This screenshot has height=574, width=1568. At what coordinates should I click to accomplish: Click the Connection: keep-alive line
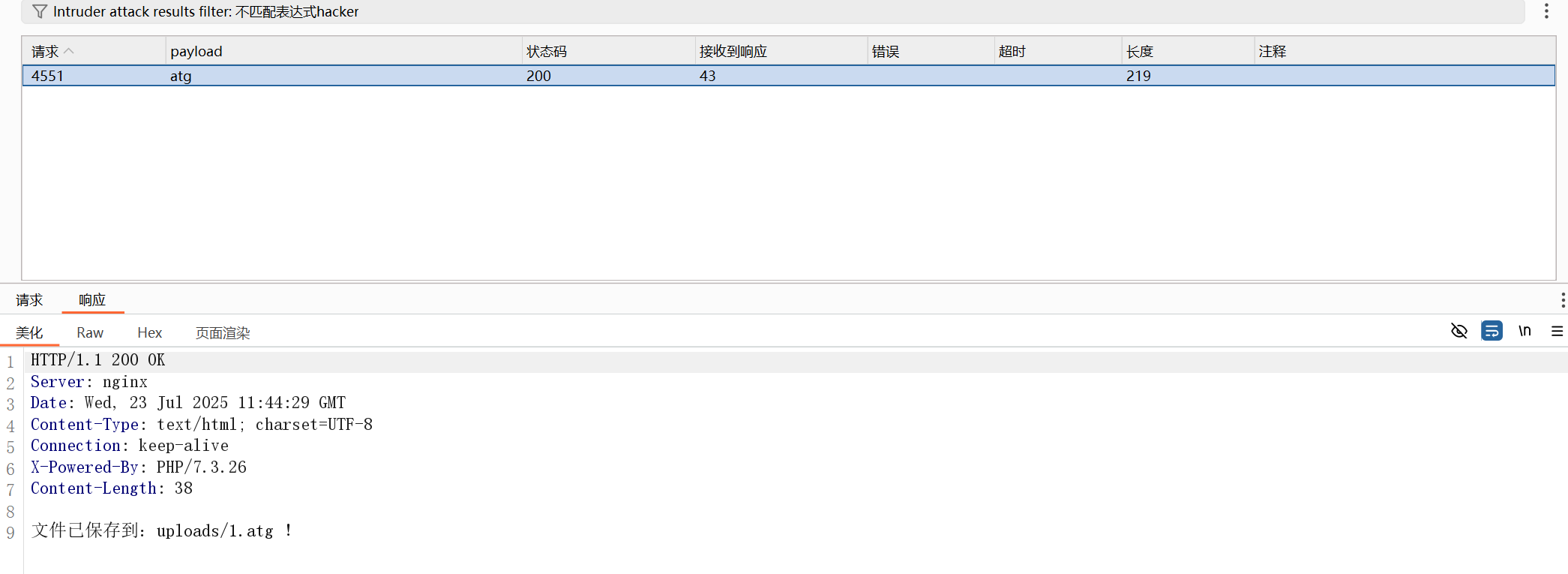click(129, 446)
